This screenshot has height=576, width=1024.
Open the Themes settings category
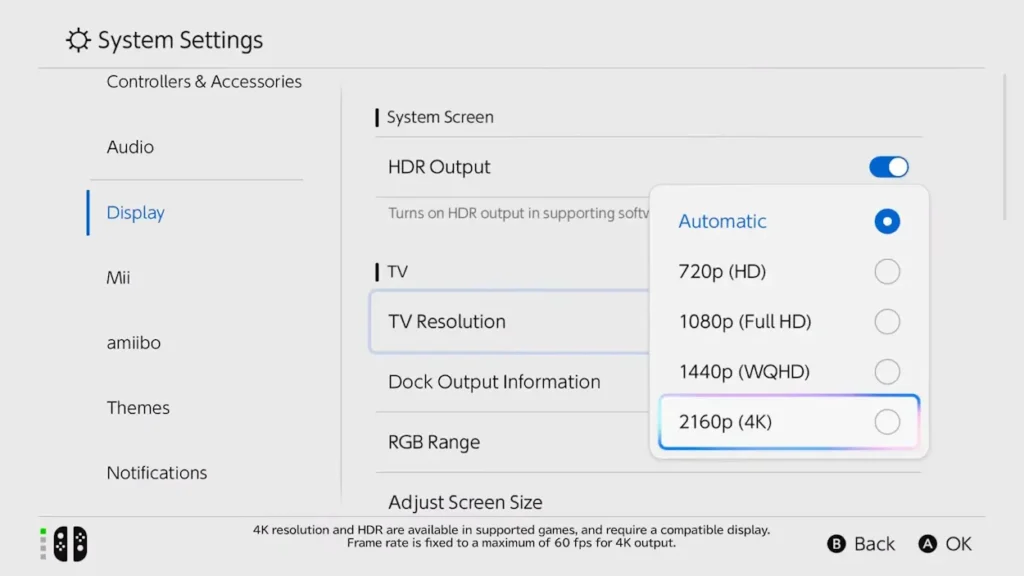(138, 407)
